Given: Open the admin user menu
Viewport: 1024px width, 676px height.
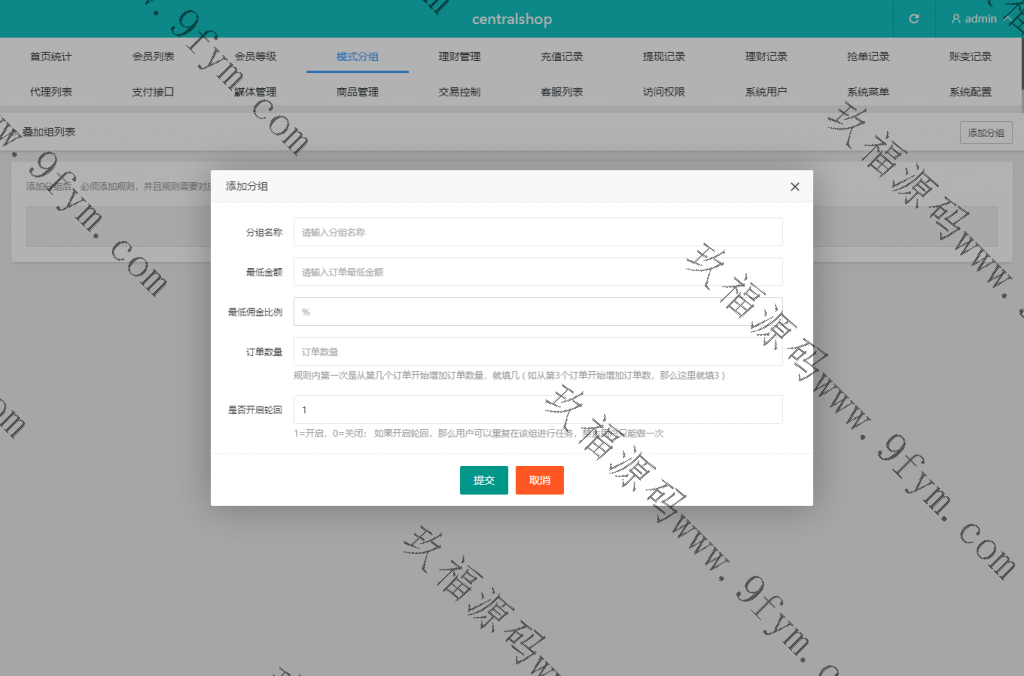Looking at the screenshot, I should pyautogui.click(x=974, y=19).
